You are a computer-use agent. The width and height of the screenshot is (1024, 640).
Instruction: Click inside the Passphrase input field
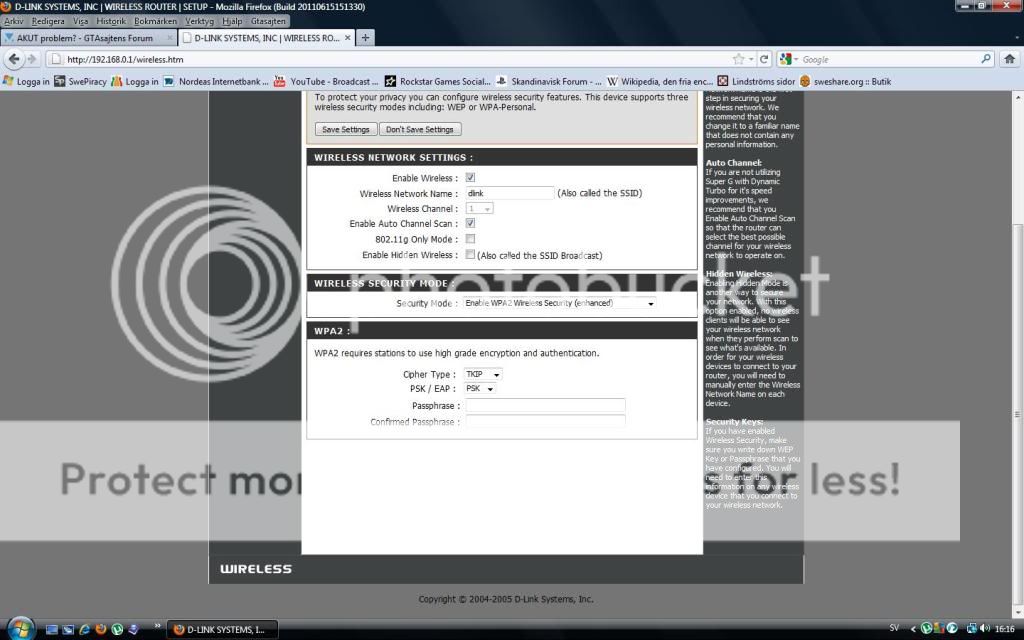[545, 405]
